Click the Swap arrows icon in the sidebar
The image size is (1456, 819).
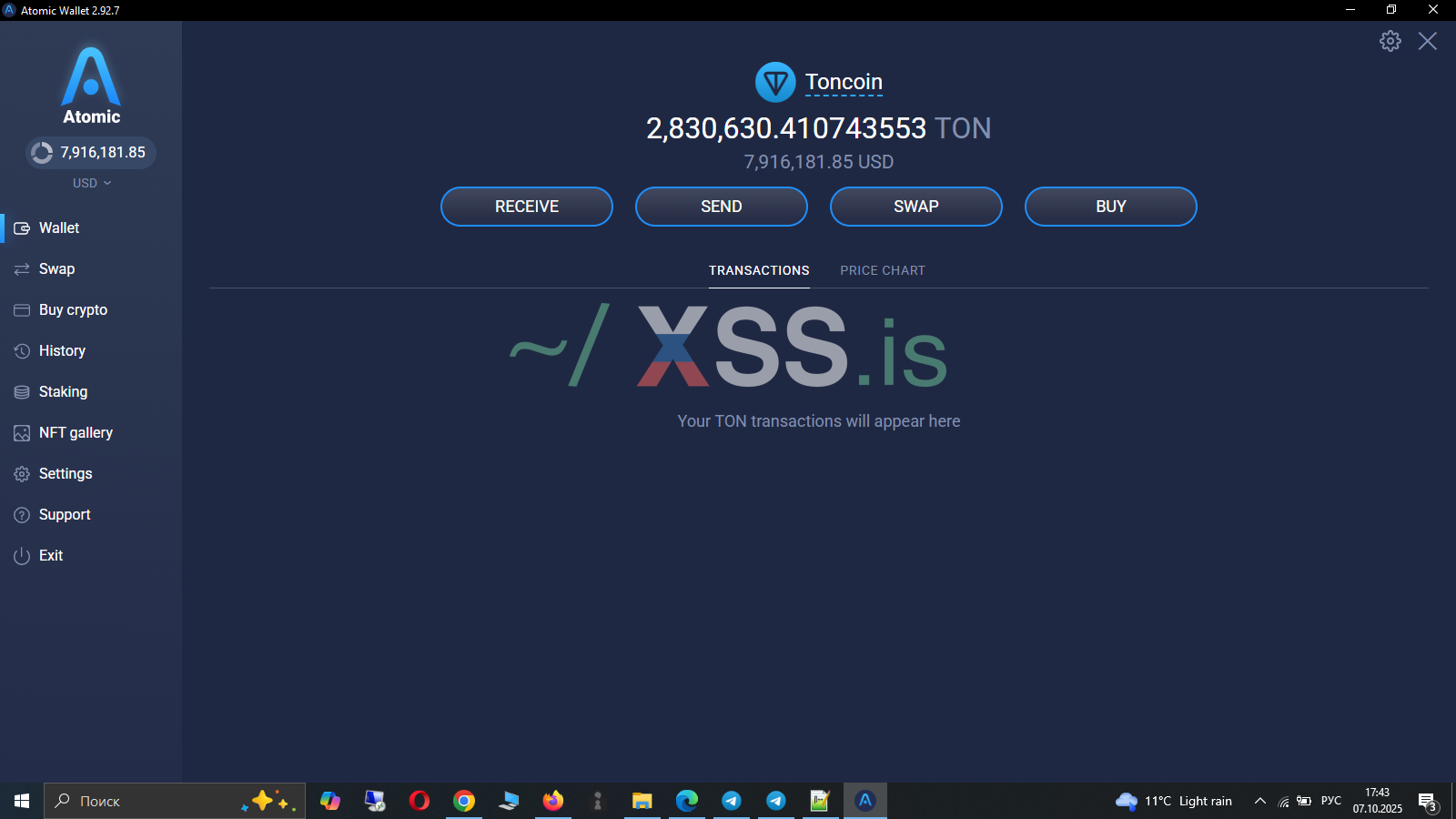pyautogui.click(x=22, y=269)
